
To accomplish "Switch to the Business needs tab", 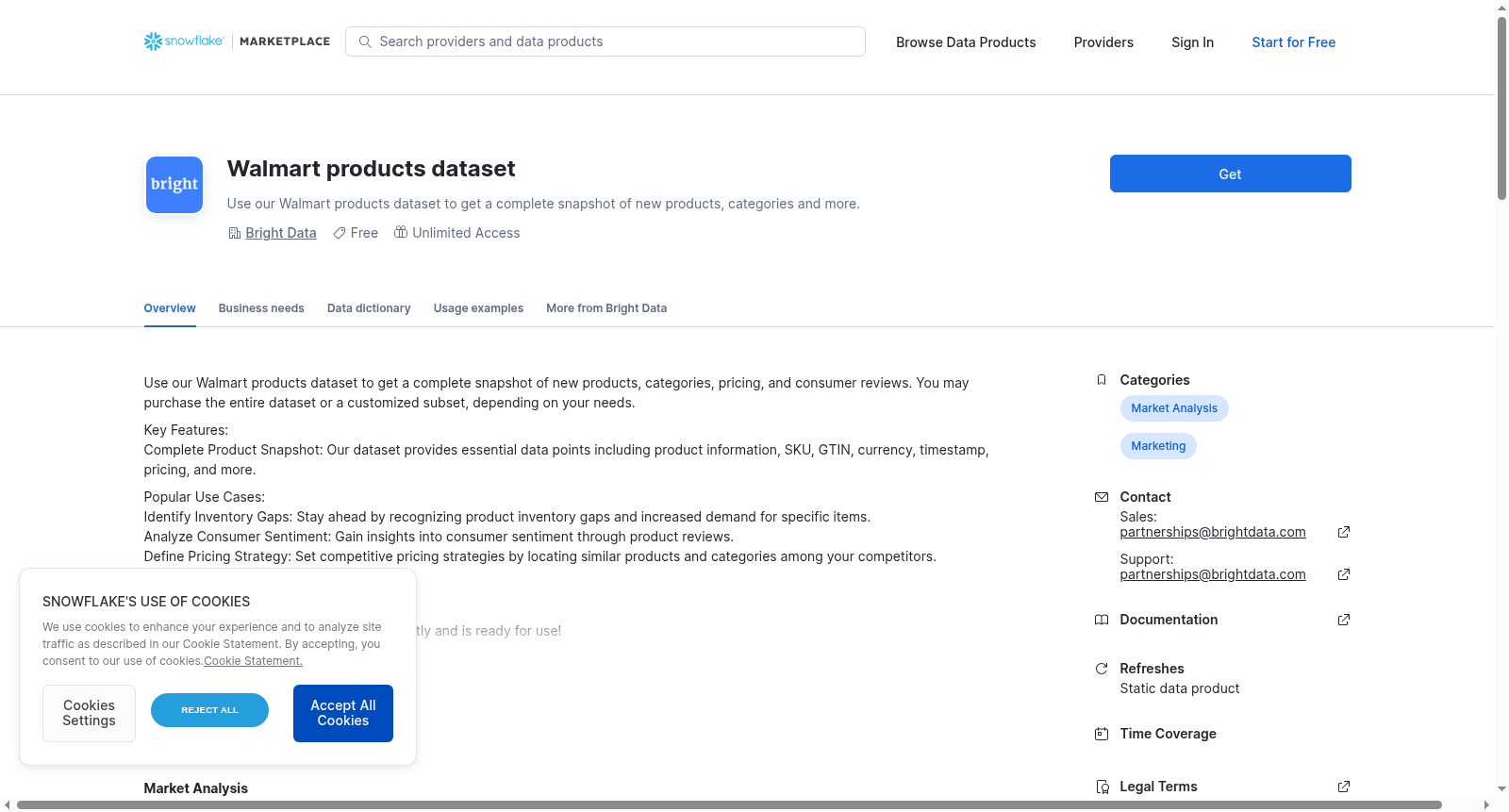I will [261, 308].
